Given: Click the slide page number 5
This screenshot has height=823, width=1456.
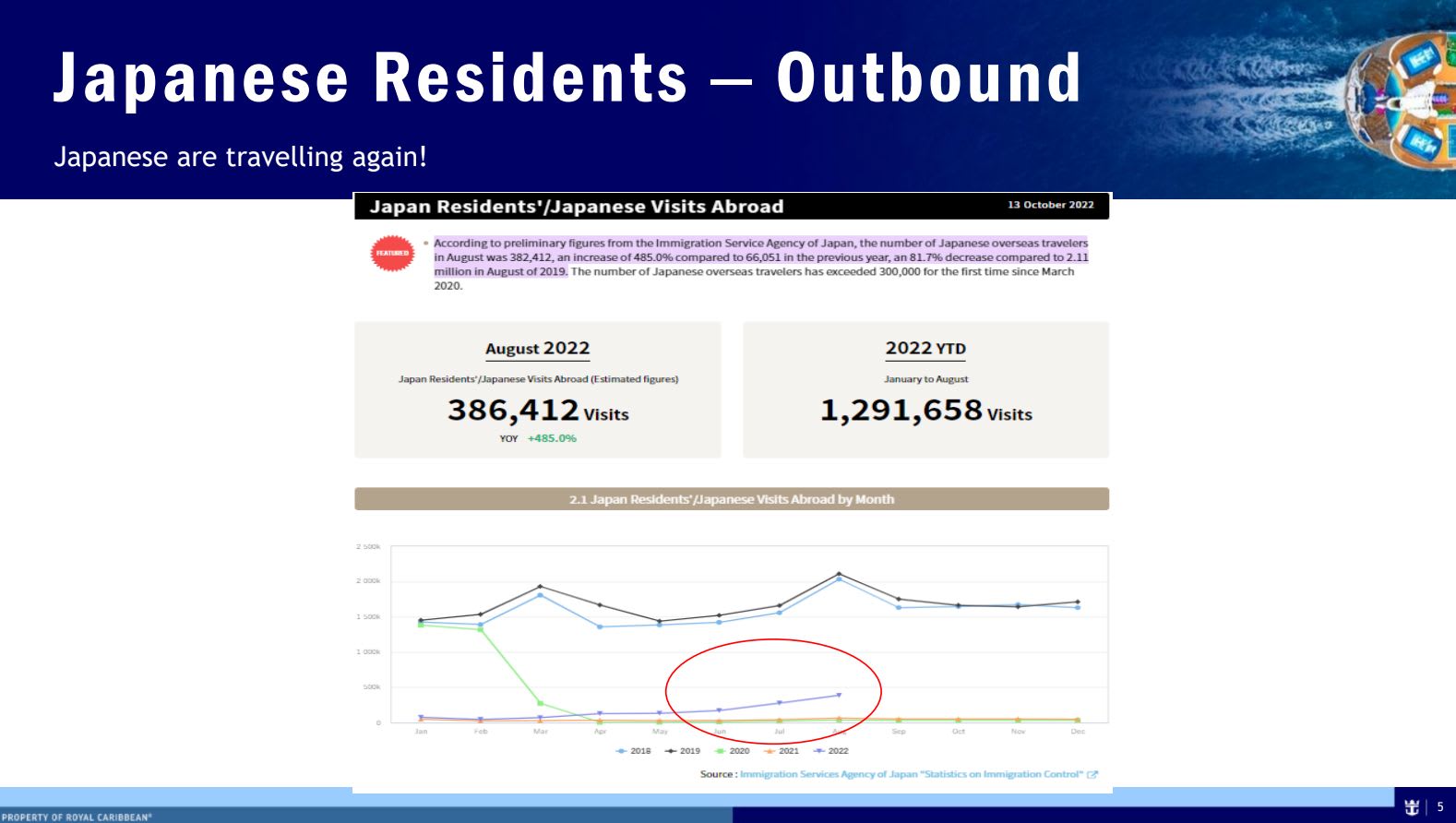Looking at the screenshot, I should click(1440, 807).
